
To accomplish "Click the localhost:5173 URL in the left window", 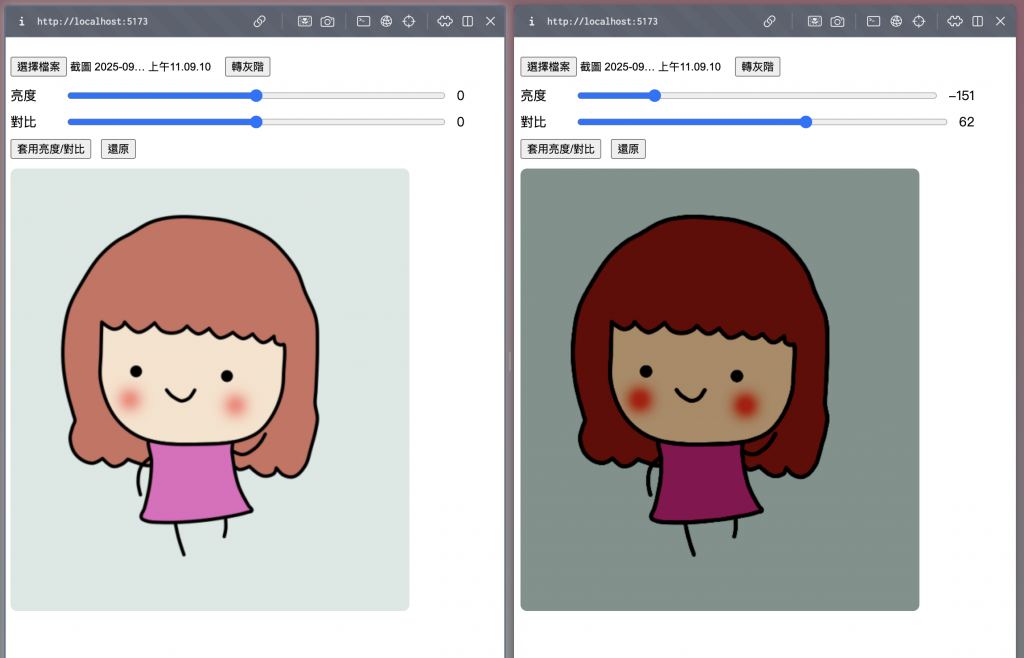I will tap(92, 22).
